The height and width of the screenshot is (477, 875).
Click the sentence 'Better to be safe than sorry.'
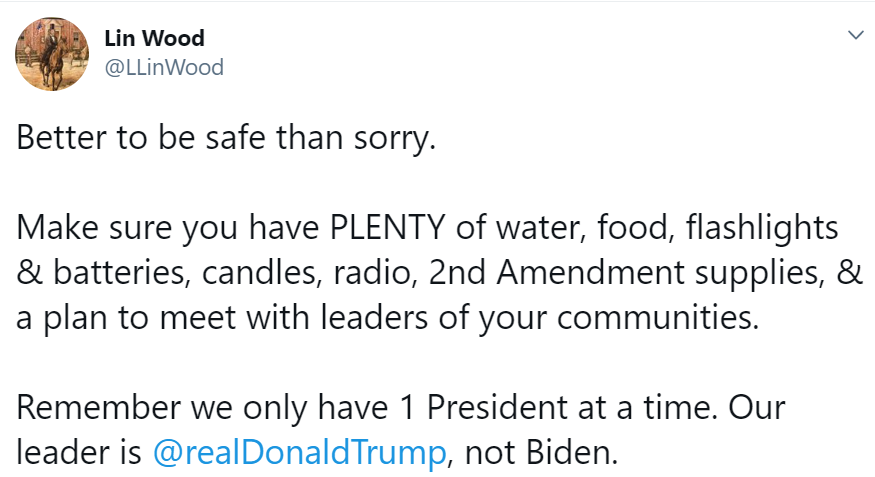(227, 137)
